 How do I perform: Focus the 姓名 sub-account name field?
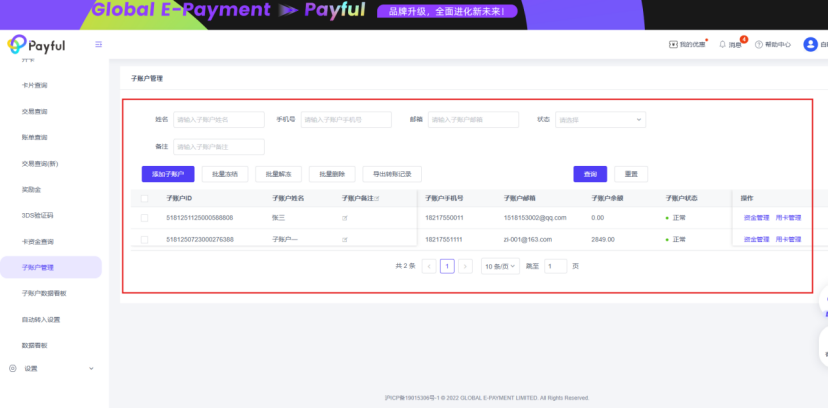point(219,120)
